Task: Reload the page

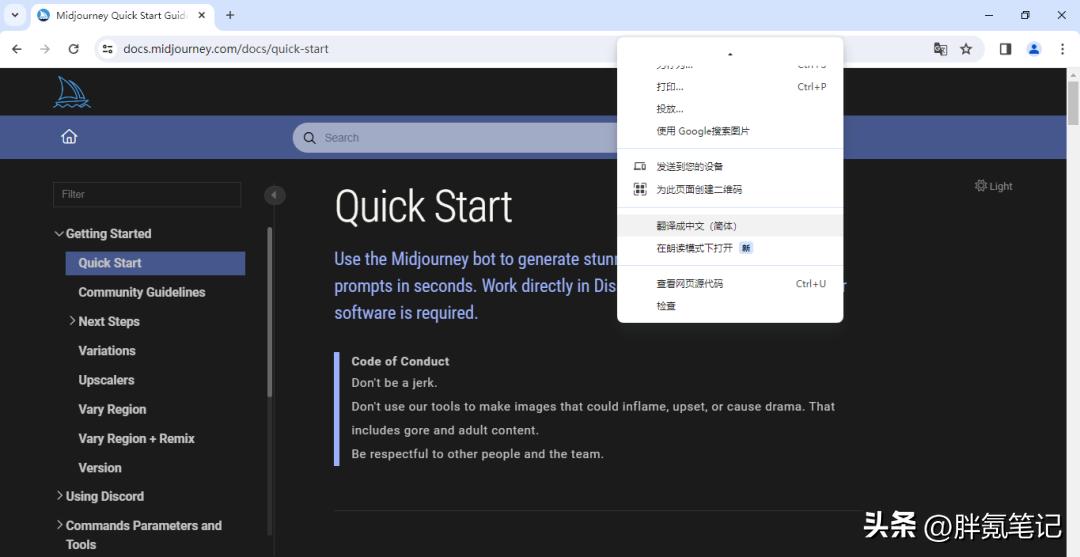Action: coord(73,49)
